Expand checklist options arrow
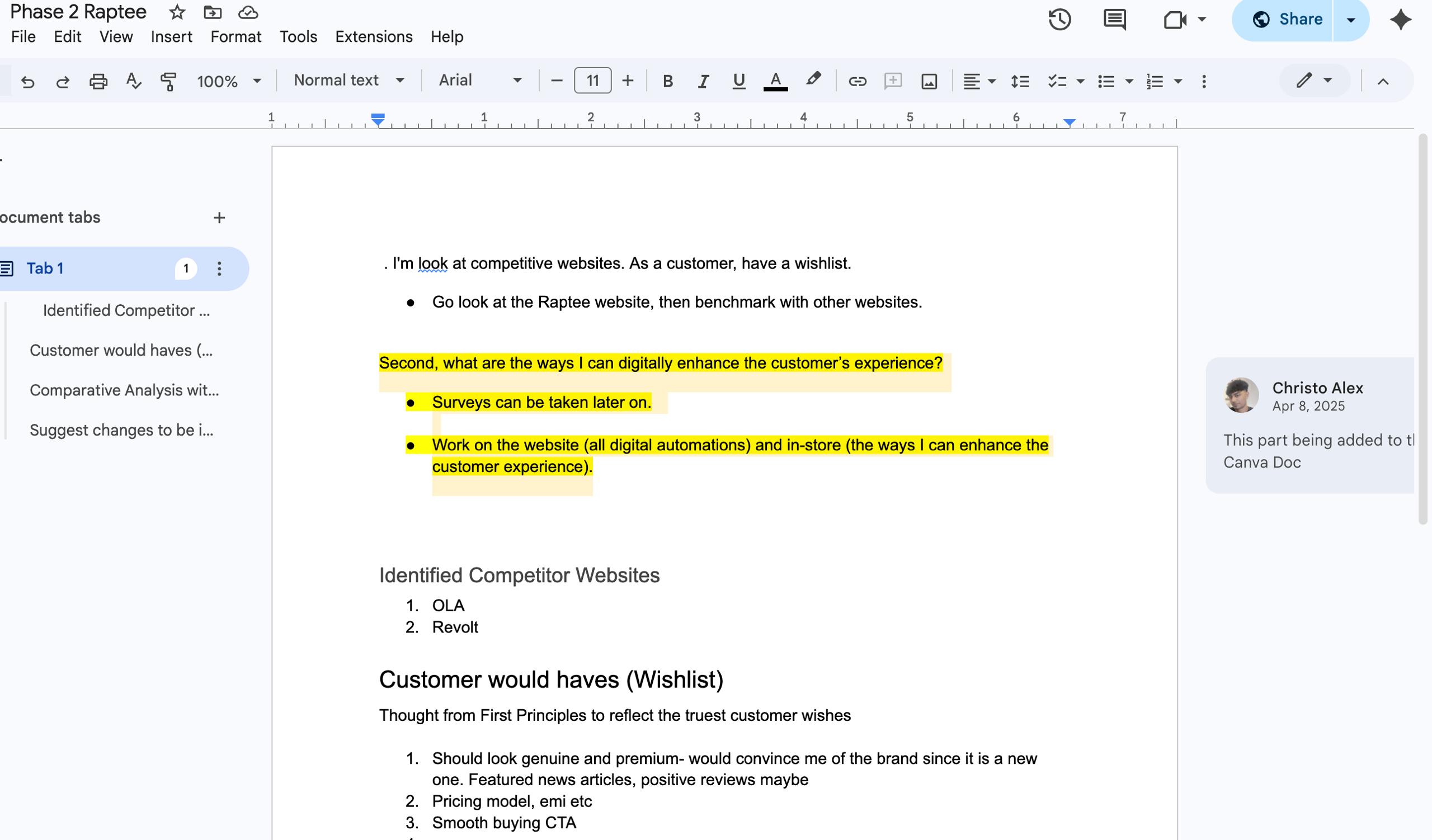This screenshot has height=840, width=1432. pos(1080,82)
